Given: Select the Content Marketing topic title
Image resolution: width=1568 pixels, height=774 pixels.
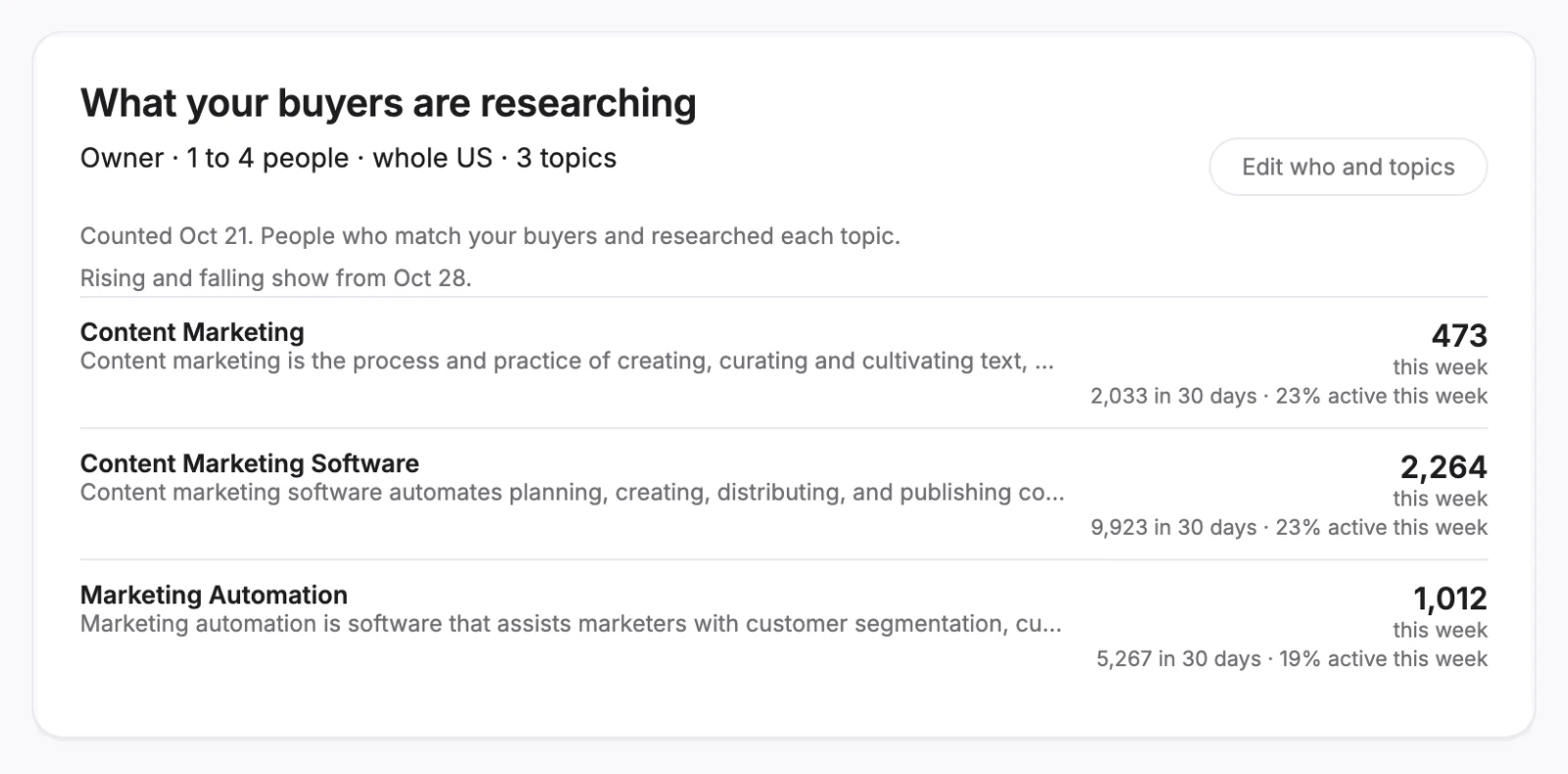Looking at the screenshot, I should (192, 332).
